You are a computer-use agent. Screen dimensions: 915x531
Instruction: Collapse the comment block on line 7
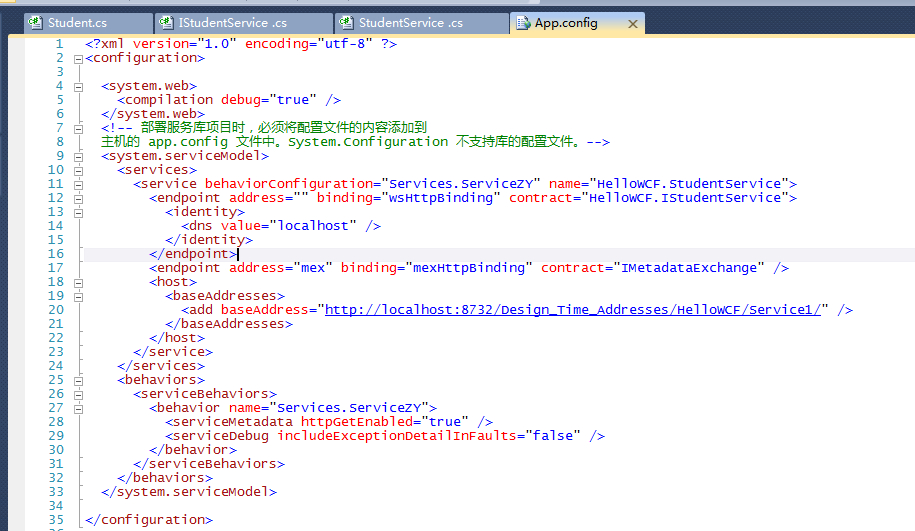78,129
